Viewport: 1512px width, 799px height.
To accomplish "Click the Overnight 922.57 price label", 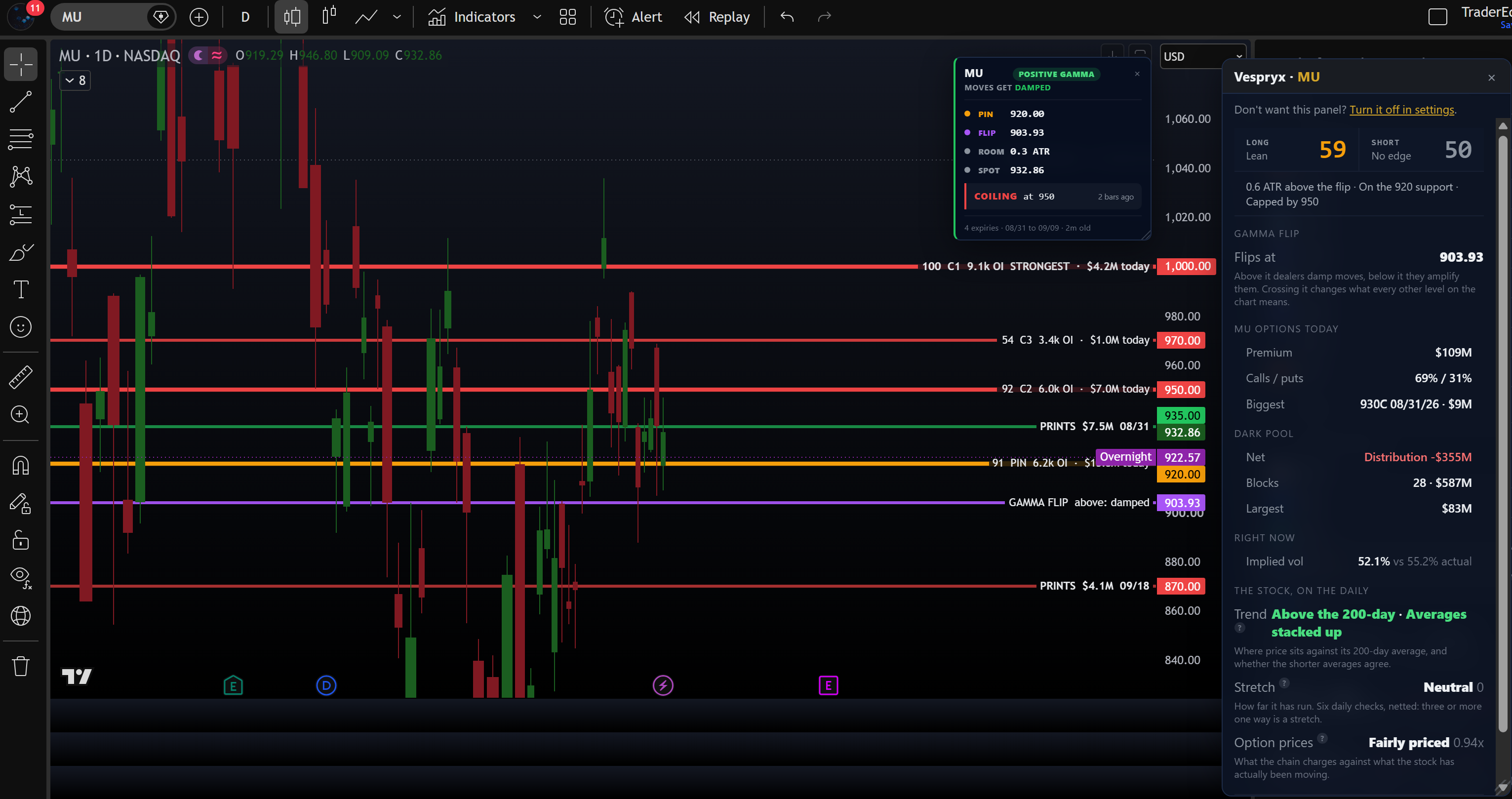I will click(1150, 457).
